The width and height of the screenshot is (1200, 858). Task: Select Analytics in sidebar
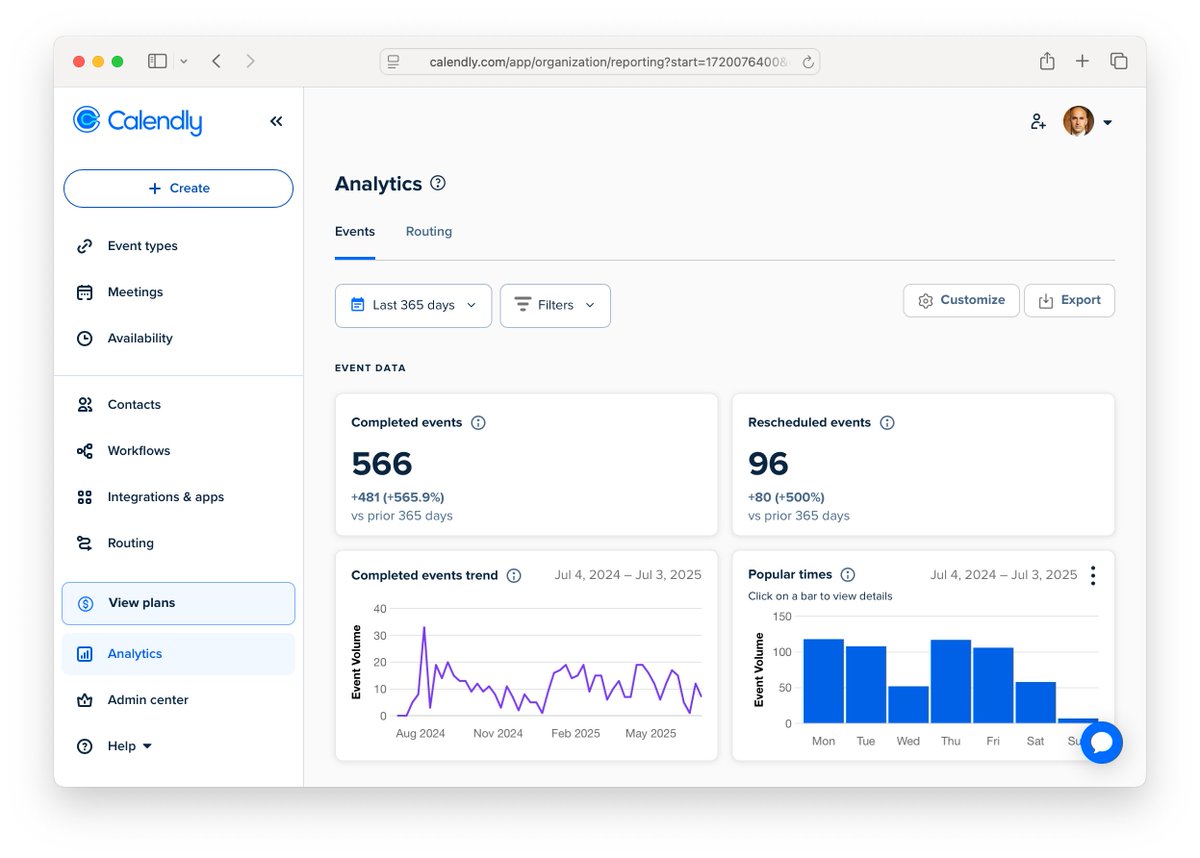178,654
